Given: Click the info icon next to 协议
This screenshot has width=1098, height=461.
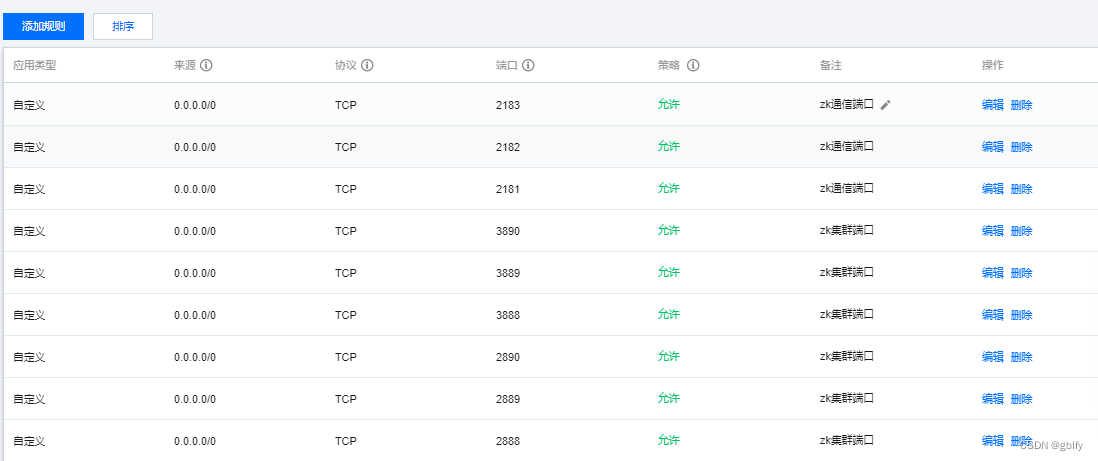Looking at the screenshot, I should coord(367,66).
